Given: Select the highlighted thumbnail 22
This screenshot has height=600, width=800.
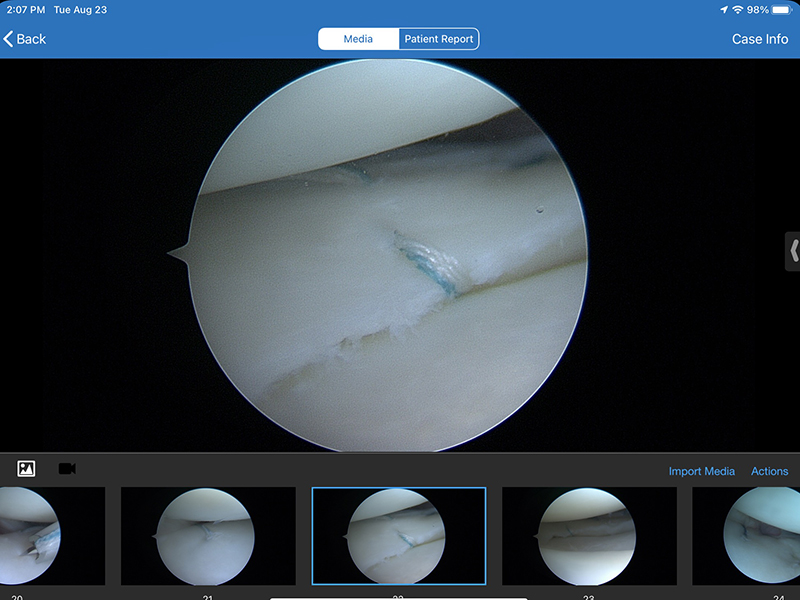Looking at the screenshot, I should pos(398,536).
